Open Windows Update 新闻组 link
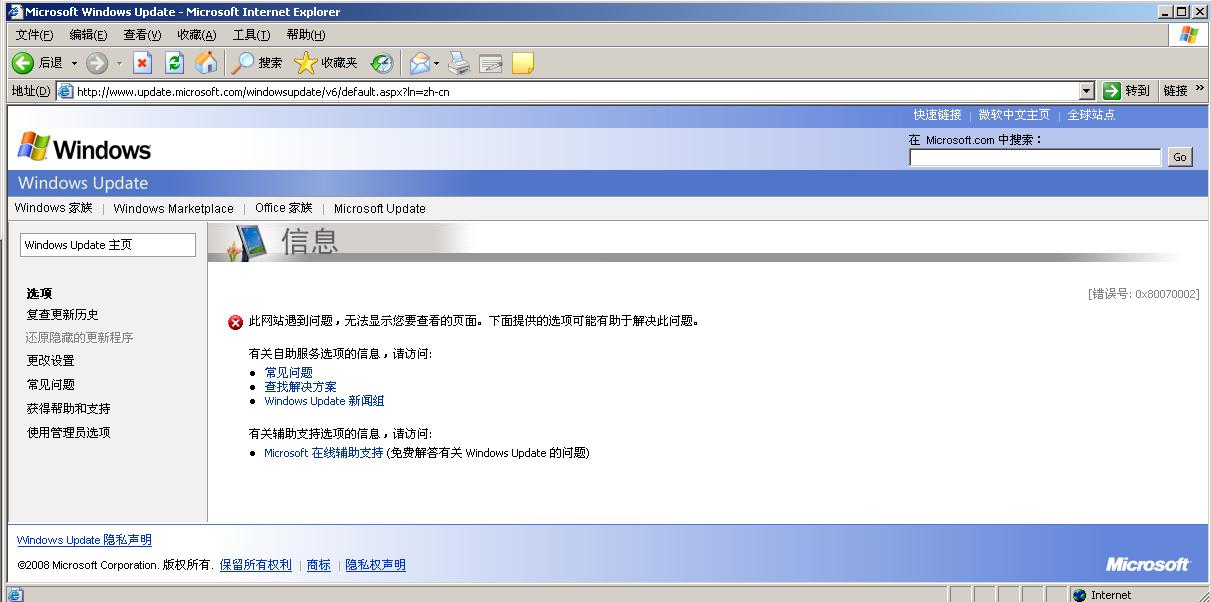The width and height of the screenshot is (1211, 602). pyautogui.click(x=324, y=401)
